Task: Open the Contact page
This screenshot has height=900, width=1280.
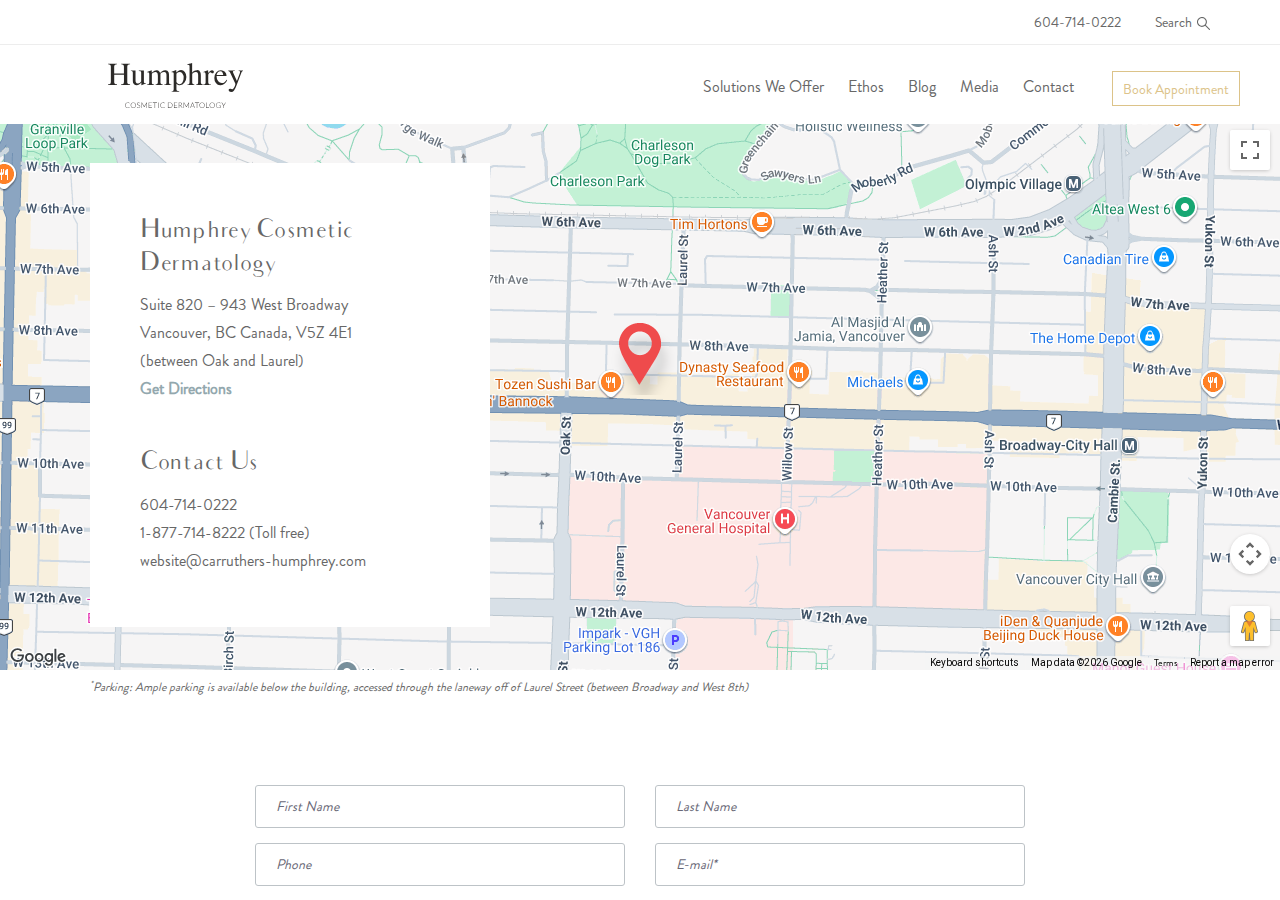Action: coord(1048,87)
